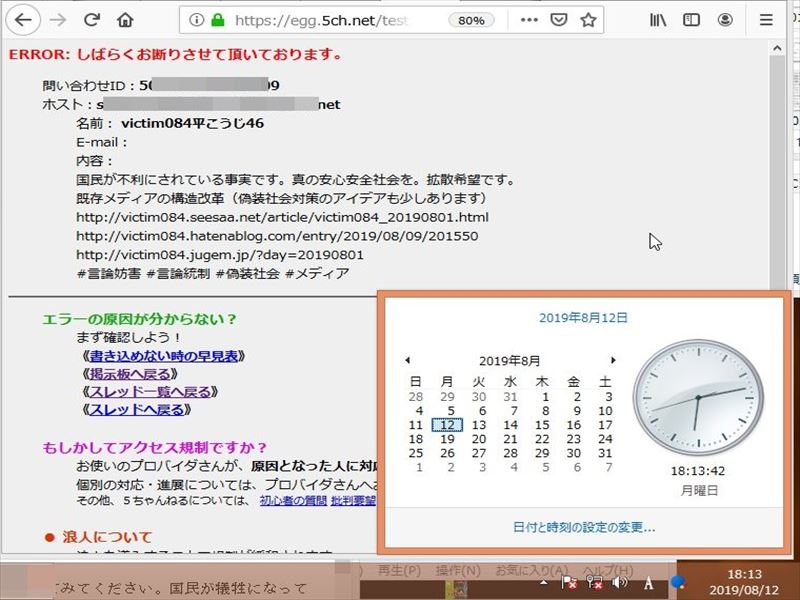Go to the browser home page
800x600 pixels.
pyautogui.click(x=123, y=19)
